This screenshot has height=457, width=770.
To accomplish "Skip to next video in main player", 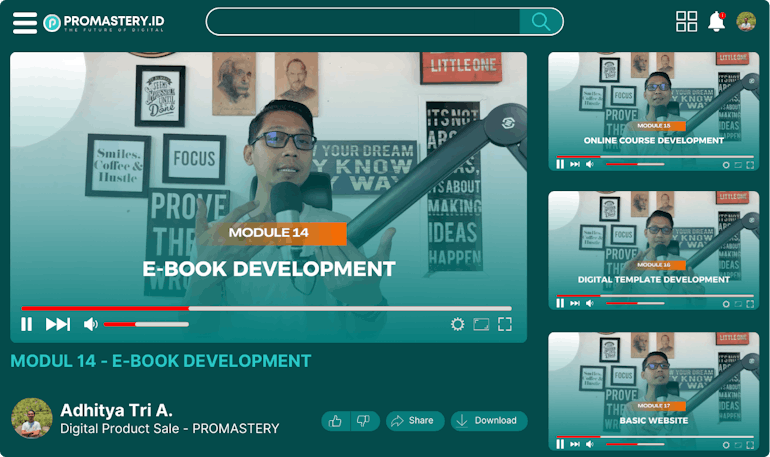I will [x=58, y=324].
